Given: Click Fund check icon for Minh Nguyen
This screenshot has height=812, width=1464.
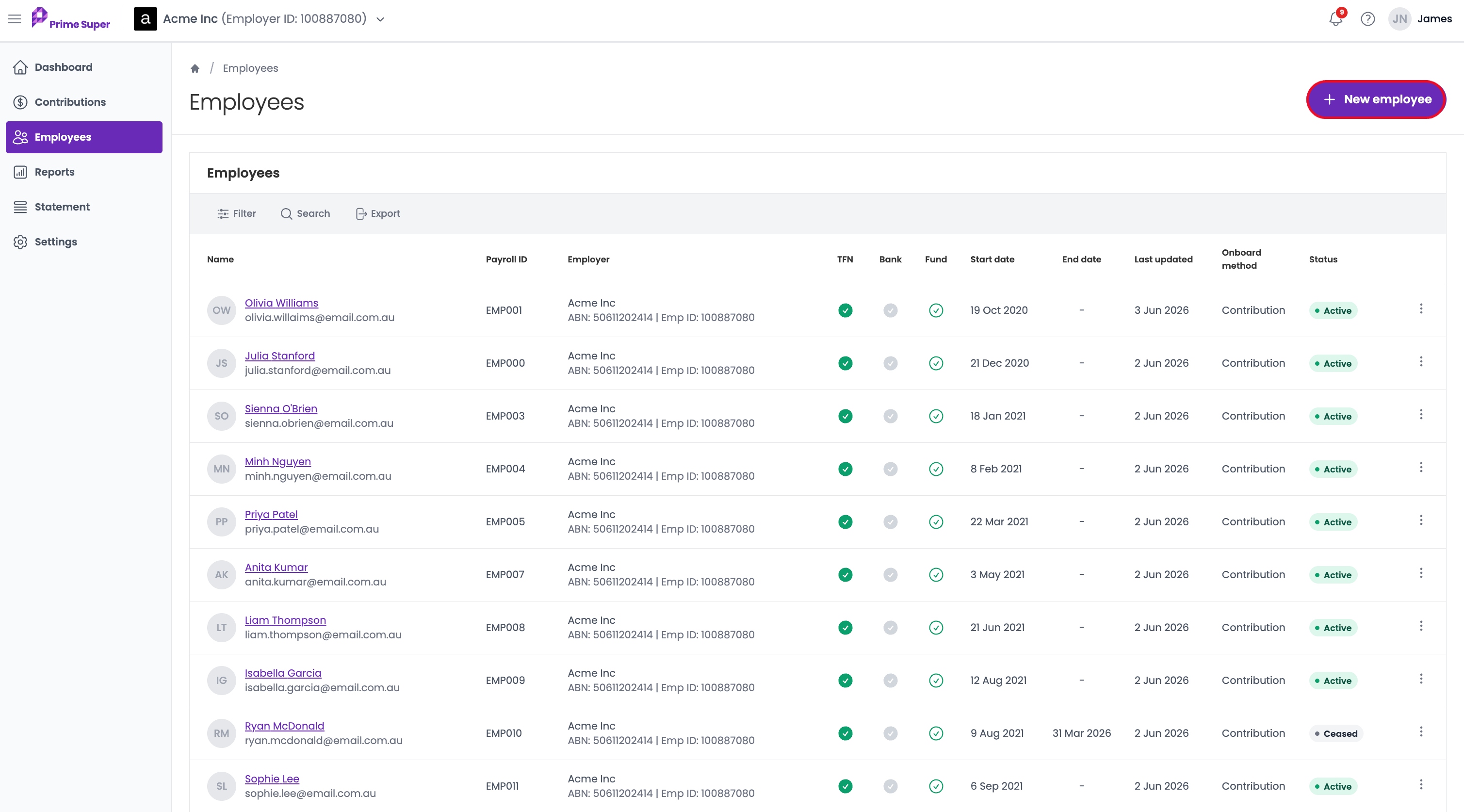Looking at the screenshot, I should (935, 469).
